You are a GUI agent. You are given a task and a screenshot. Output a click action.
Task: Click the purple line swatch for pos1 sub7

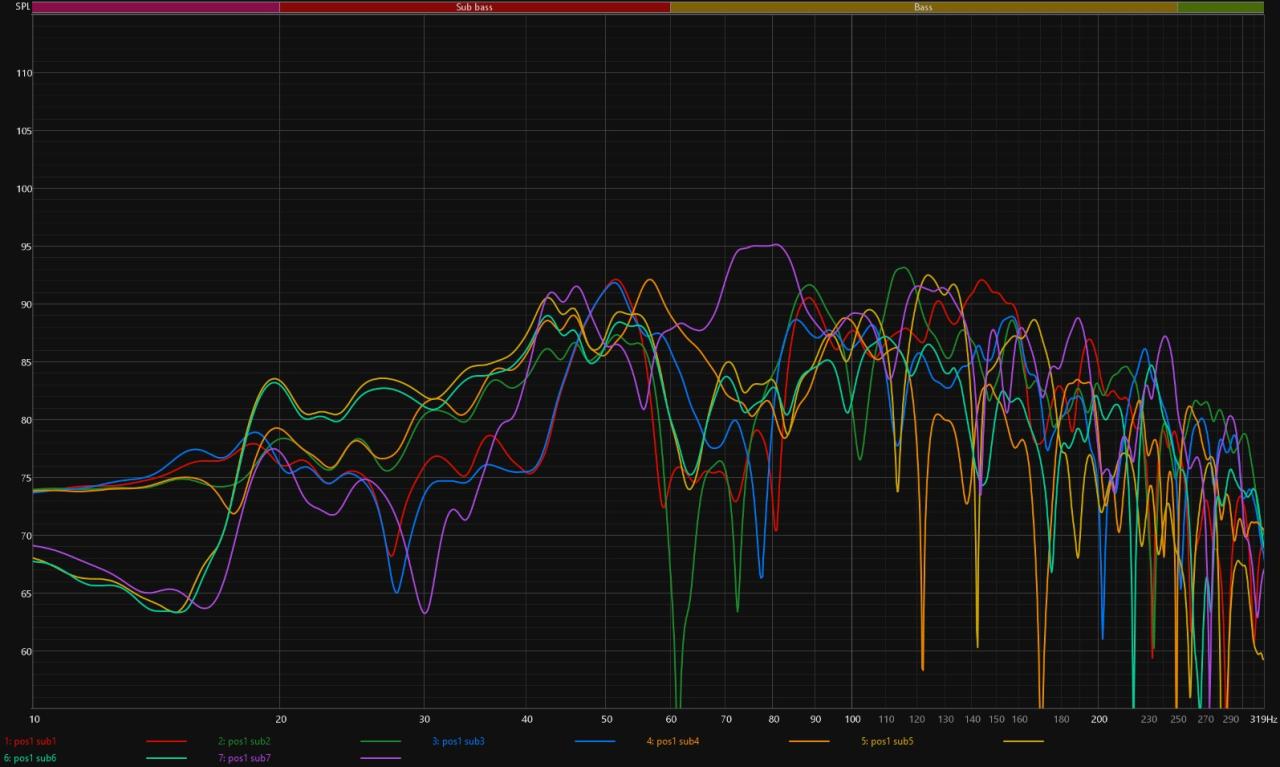tap(380, 758)
